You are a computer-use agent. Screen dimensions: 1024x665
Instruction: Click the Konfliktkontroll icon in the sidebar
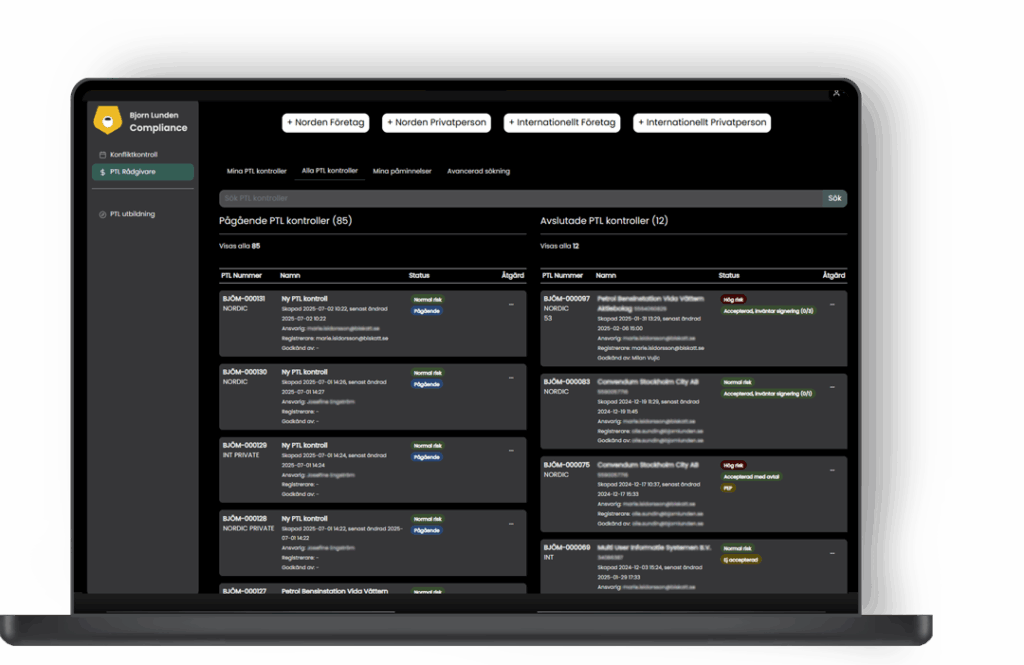pos(102,155)
